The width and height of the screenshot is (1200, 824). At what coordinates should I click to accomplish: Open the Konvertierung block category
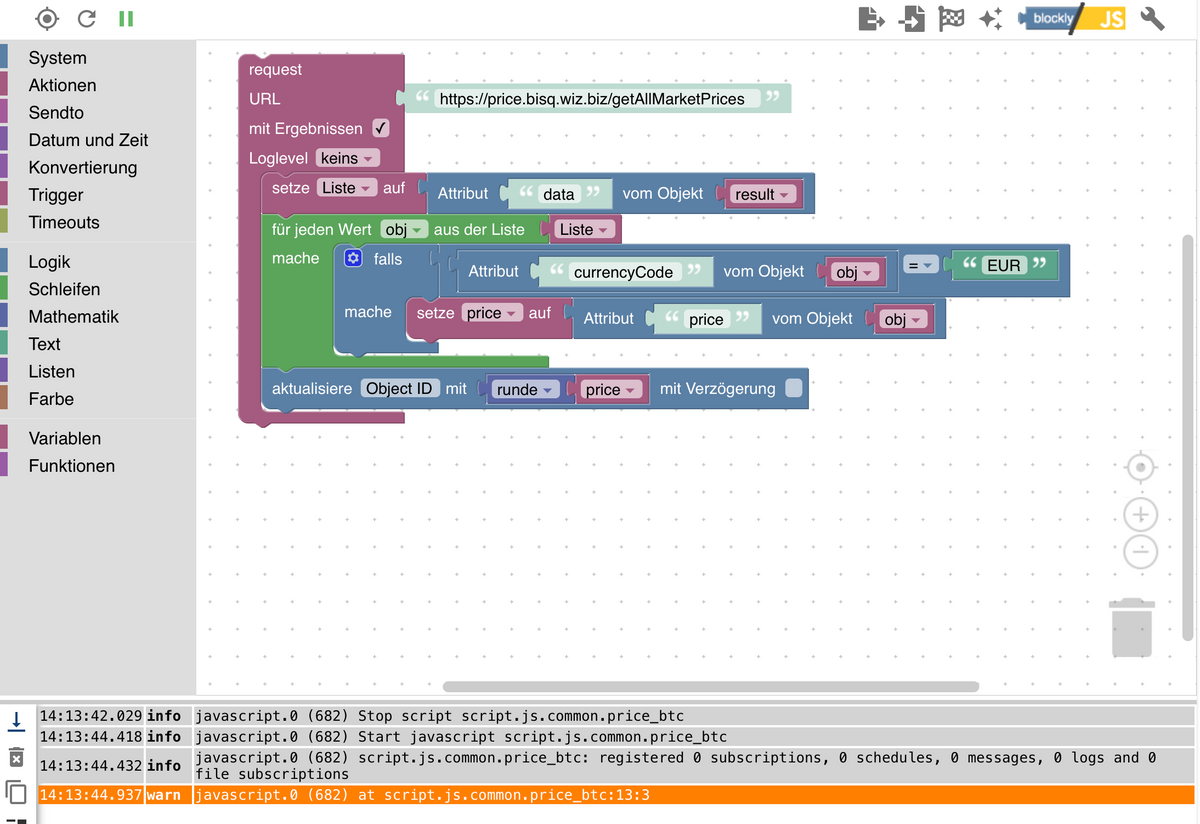(x=83, y=167)
